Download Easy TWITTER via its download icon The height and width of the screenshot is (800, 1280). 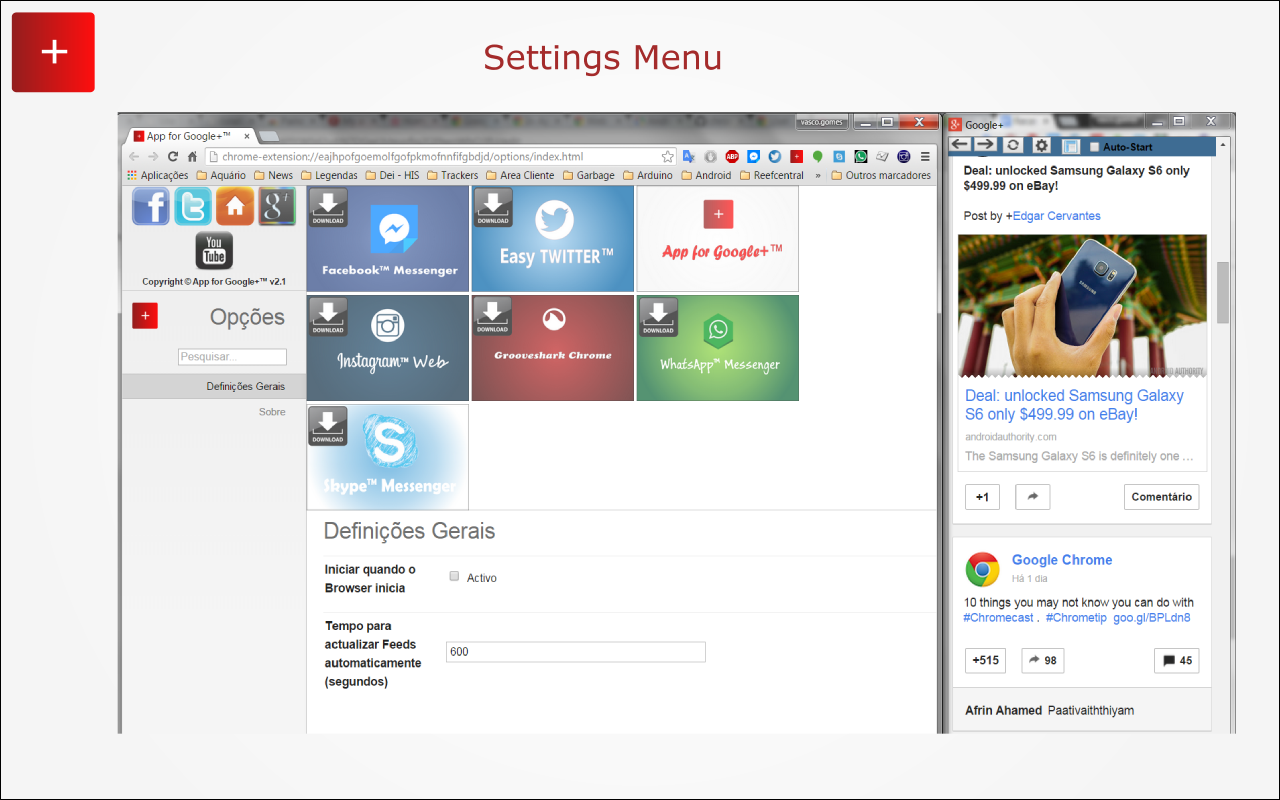coord(493,207)
